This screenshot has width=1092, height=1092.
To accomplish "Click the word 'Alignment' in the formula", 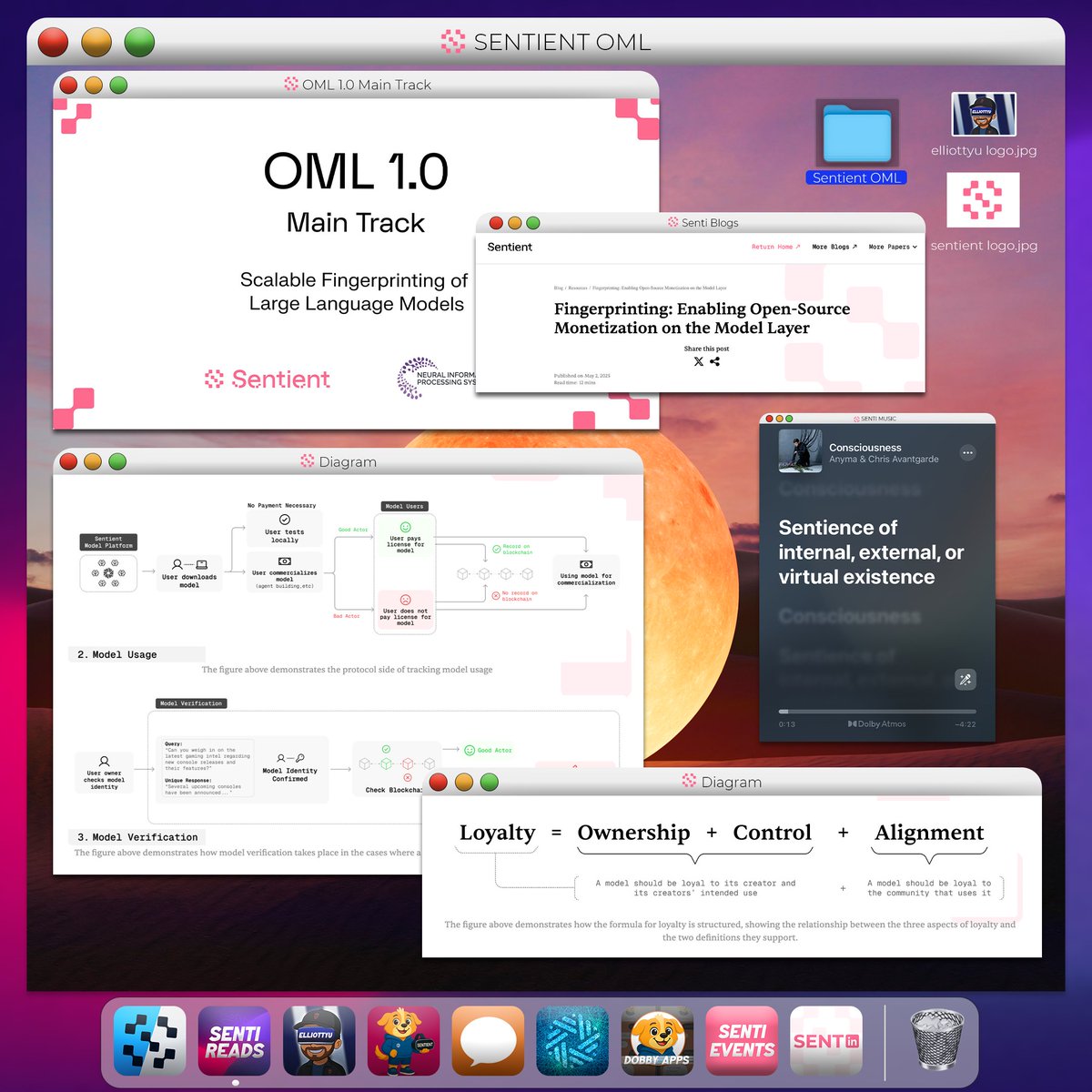I will pos(929,833).
